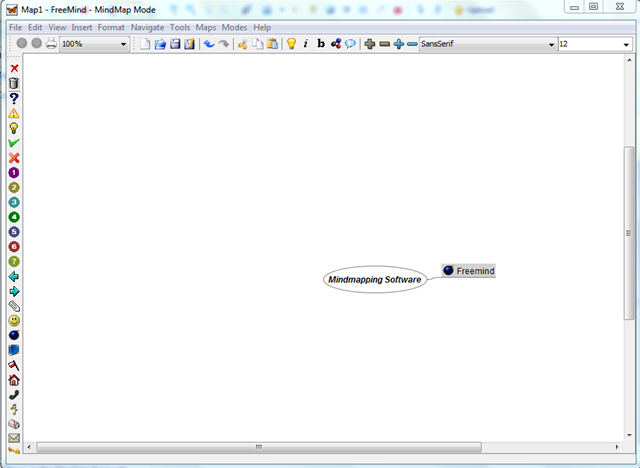The height and width of the screenshot is (468, 640).
Task: Click the clipboard paste icon
Action: tap(272, 44)
